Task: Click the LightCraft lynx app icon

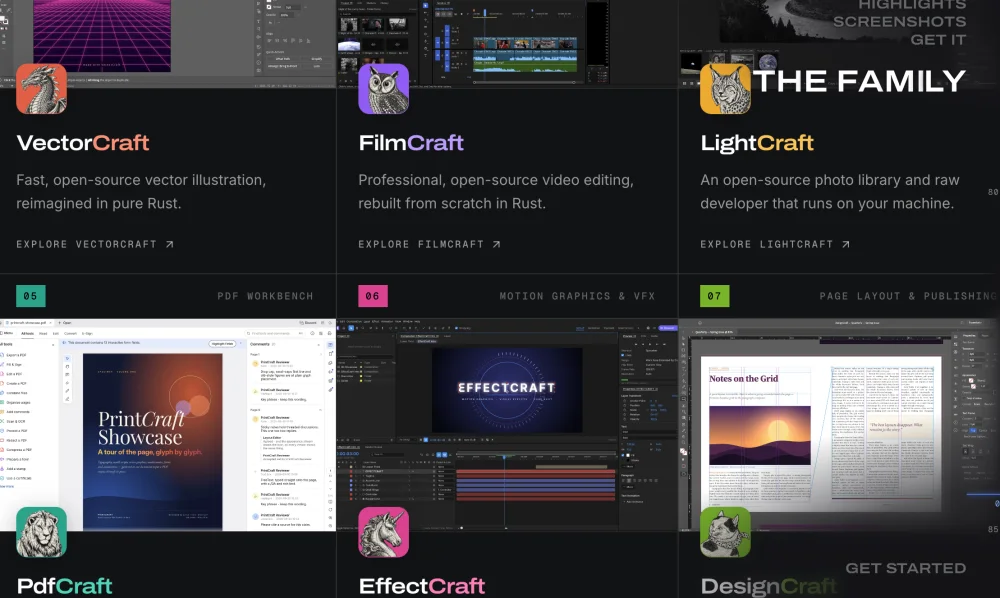Action: 725,89
